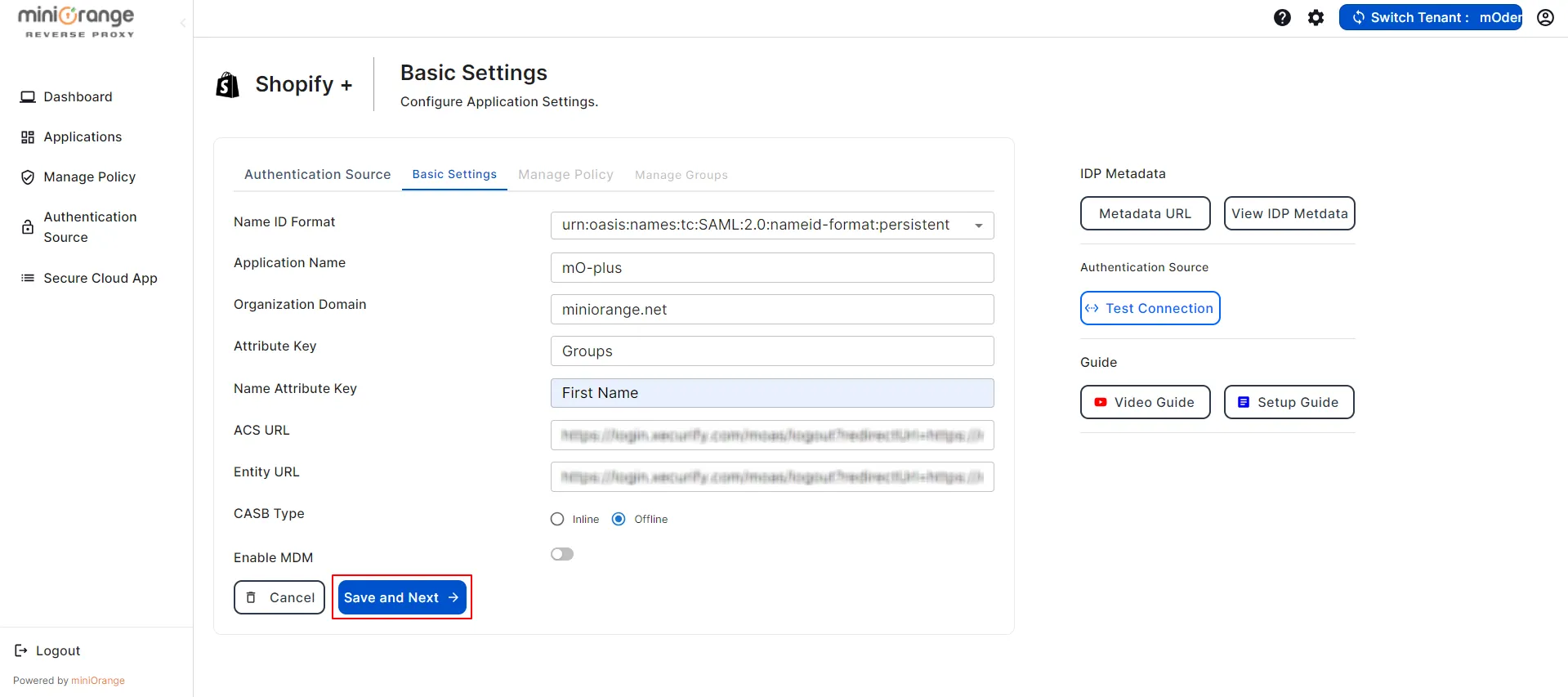Click the Logout arrow icon

[21, 650]
